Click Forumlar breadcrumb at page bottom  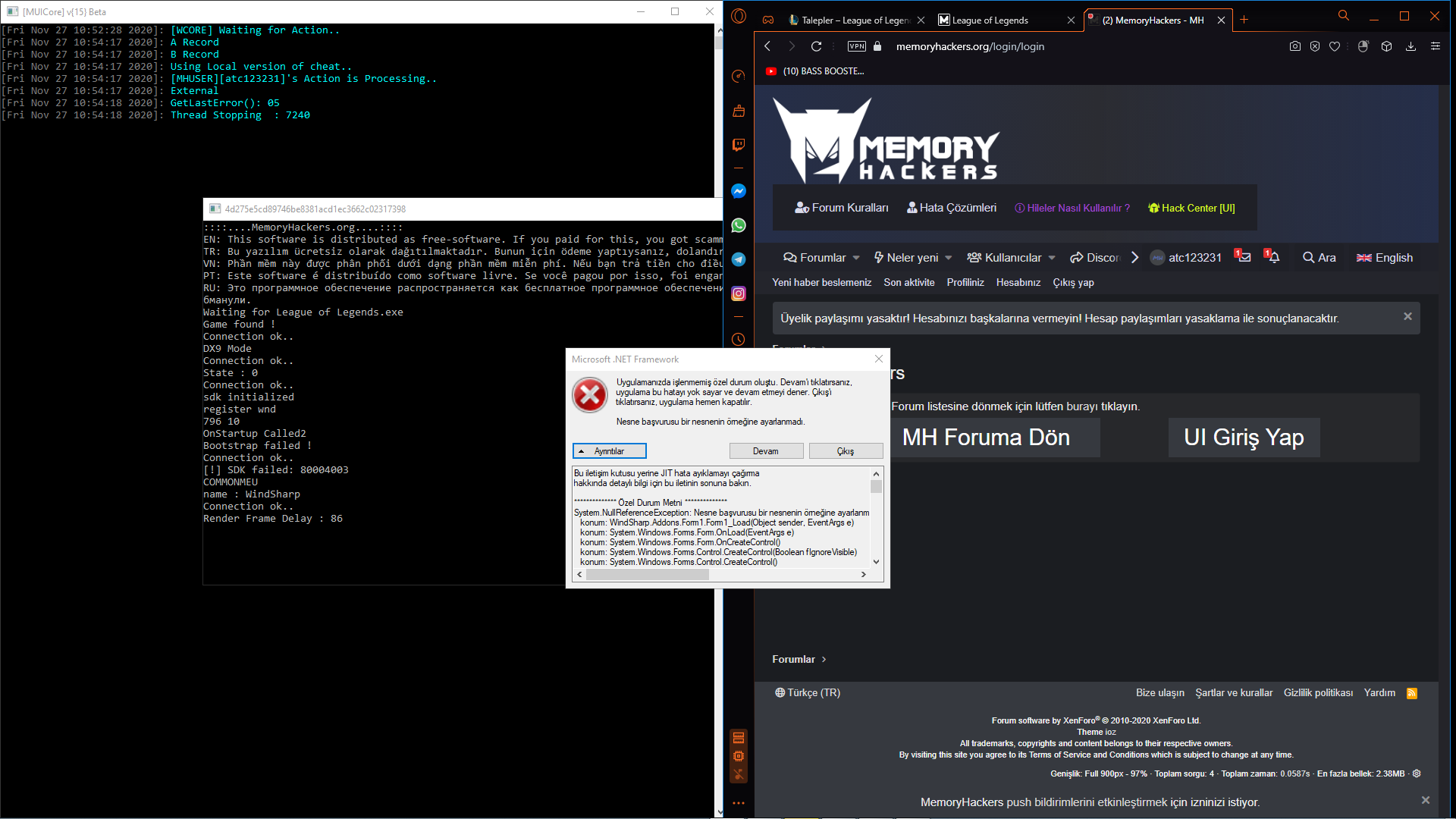pyautogui.click(x=793, y=659)
